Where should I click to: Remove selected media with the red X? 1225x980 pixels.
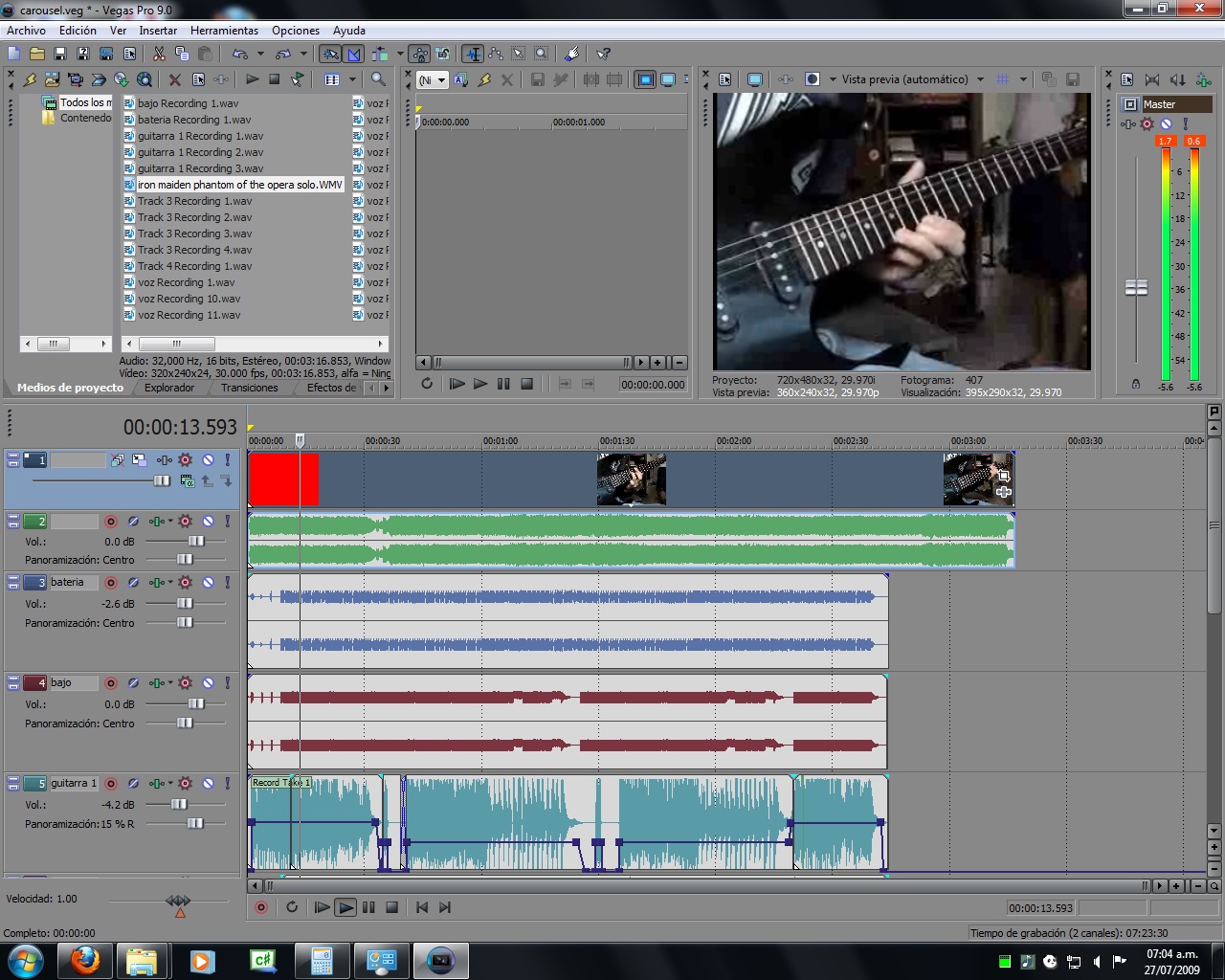coord(174,79)
